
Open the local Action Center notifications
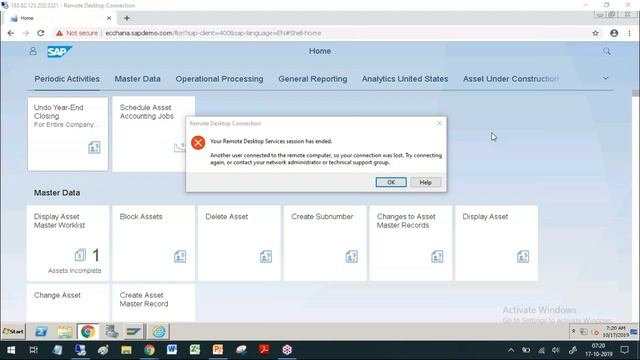point(624,350)
